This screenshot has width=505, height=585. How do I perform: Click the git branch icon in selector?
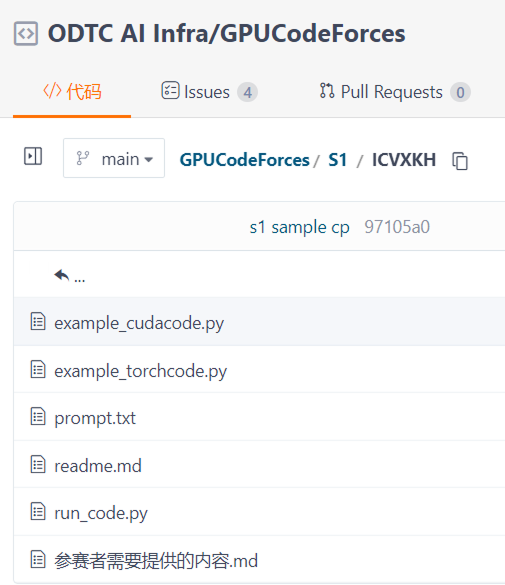pyautogui.click(x=82, y=159)
